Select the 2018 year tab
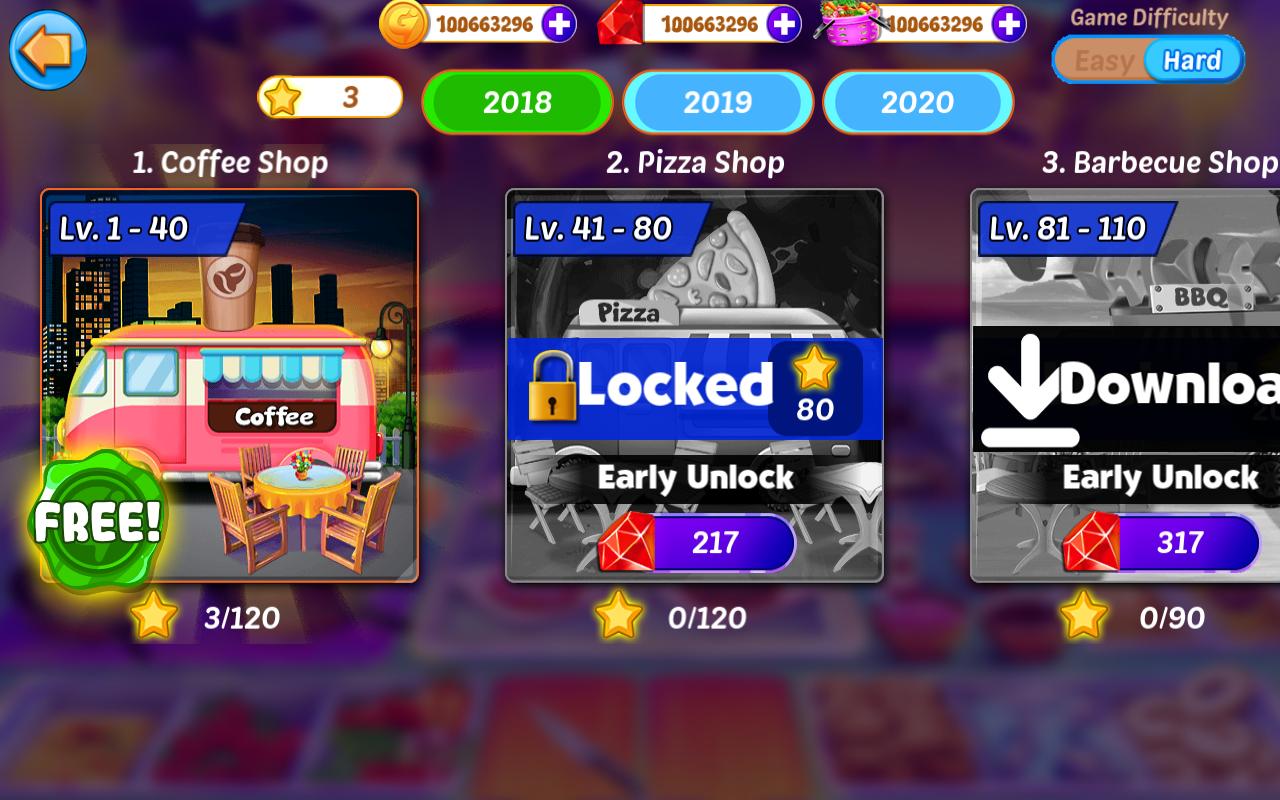The image size is (1280, 800). [517, 102]
